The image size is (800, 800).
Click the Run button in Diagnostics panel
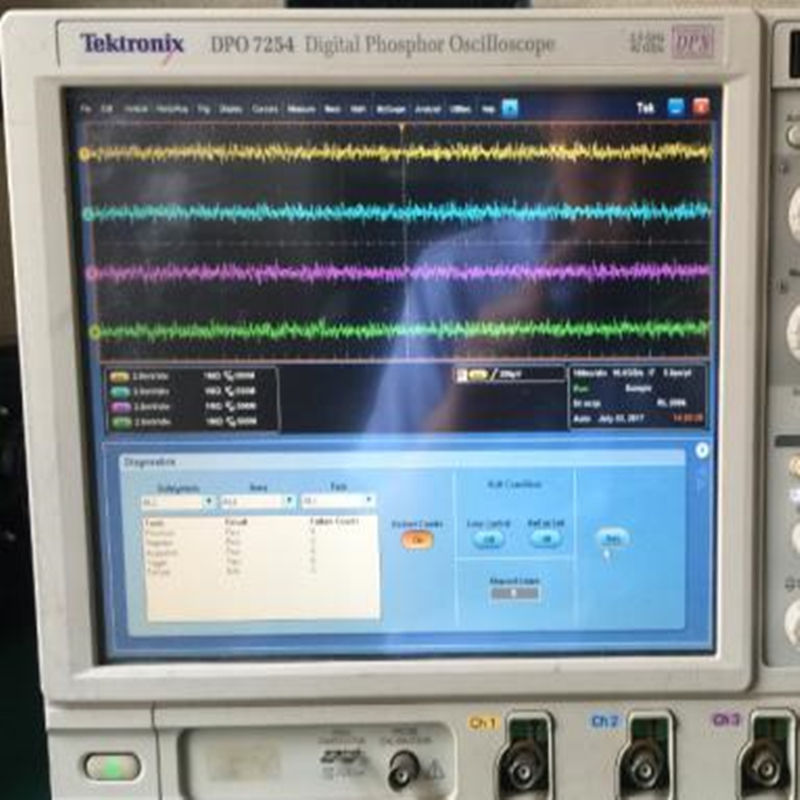(612, 538)
